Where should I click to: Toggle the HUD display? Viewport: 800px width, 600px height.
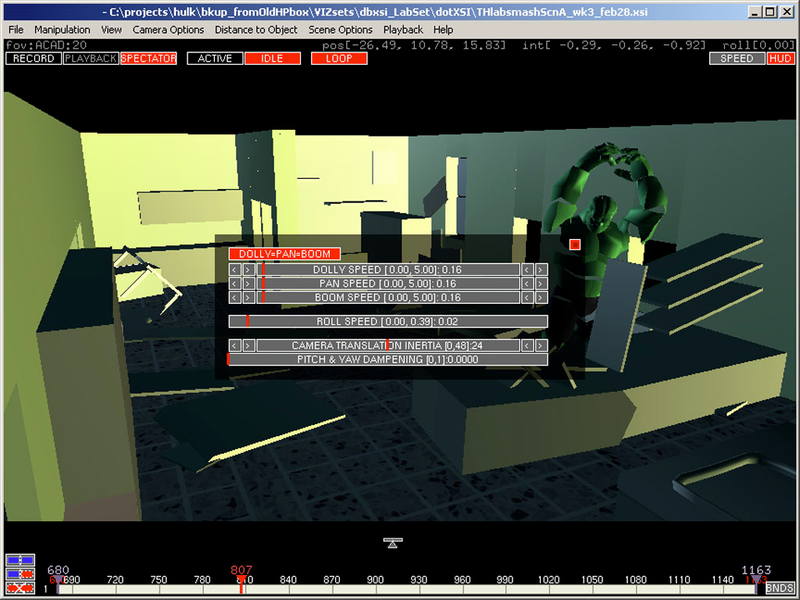(x=781, y=59)
